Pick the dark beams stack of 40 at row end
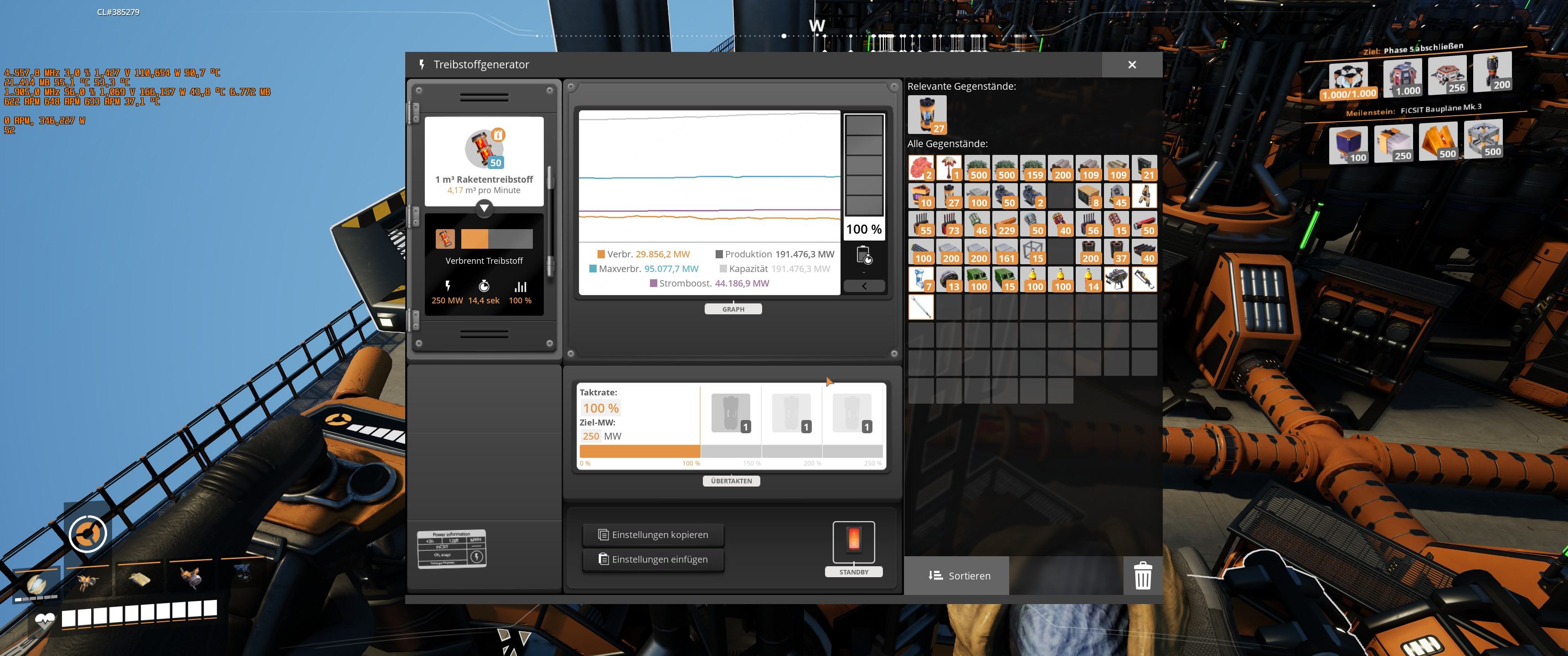This screenshot has height=656, width=1568. click(x=1145, y=252)
